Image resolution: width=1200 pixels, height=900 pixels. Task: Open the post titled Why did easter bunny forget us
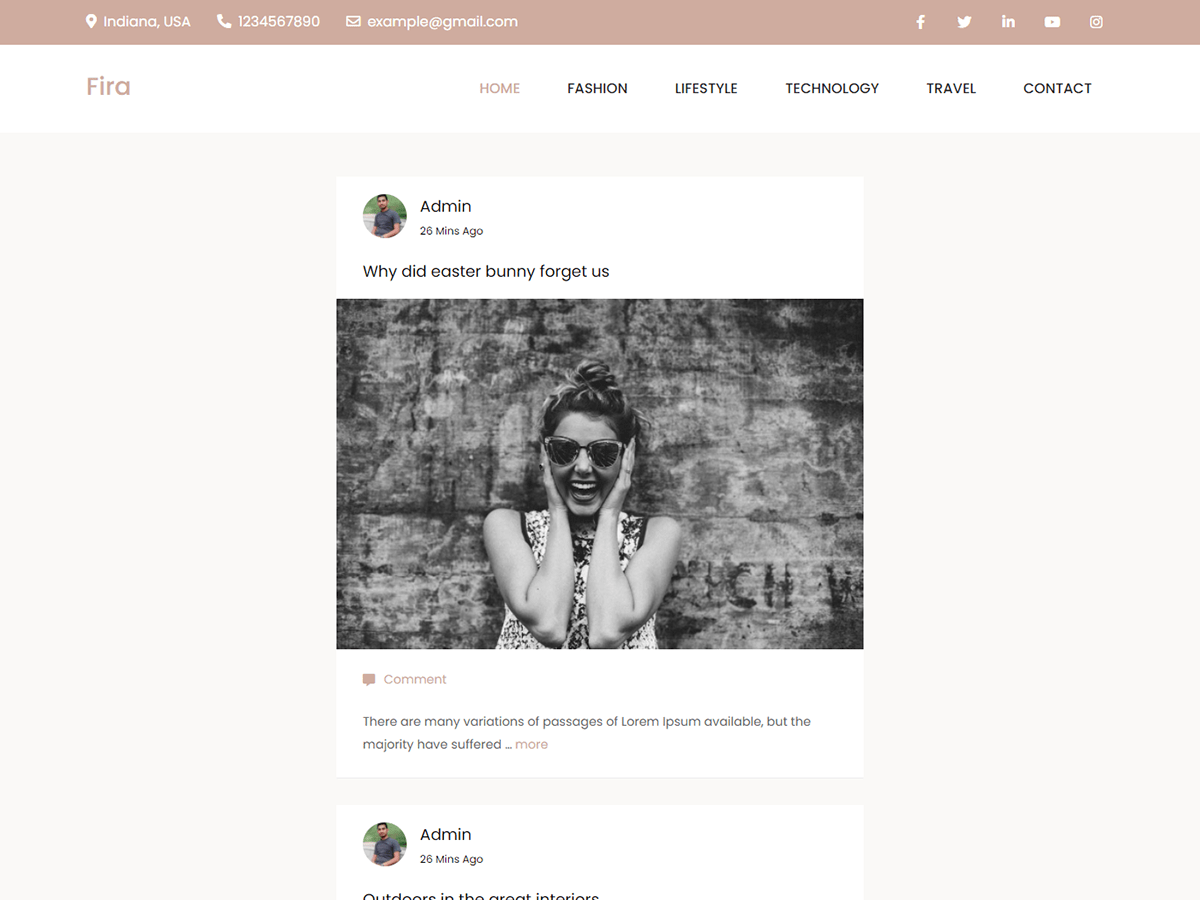pos(486,271)
